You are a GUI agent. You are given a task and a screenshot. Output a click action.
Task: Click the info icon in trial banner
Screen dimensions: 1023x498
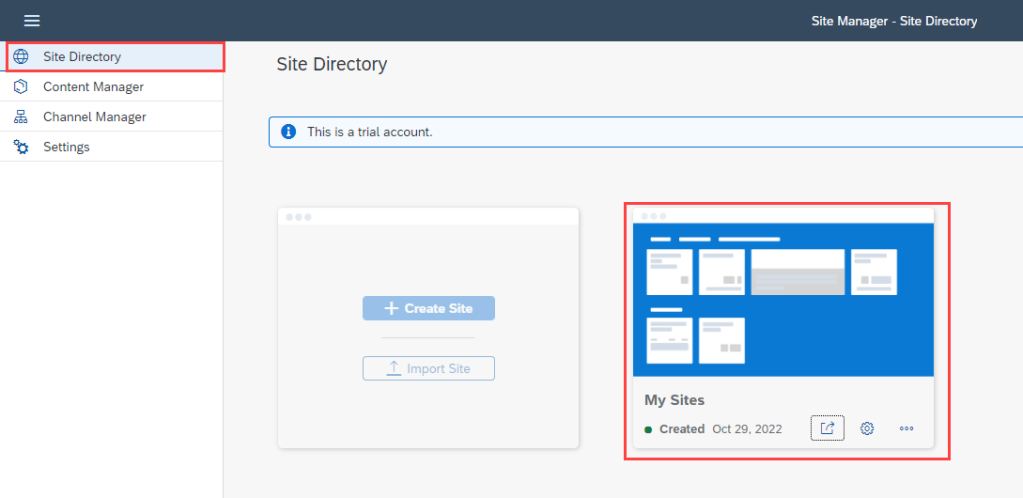[x=289, y=132]
